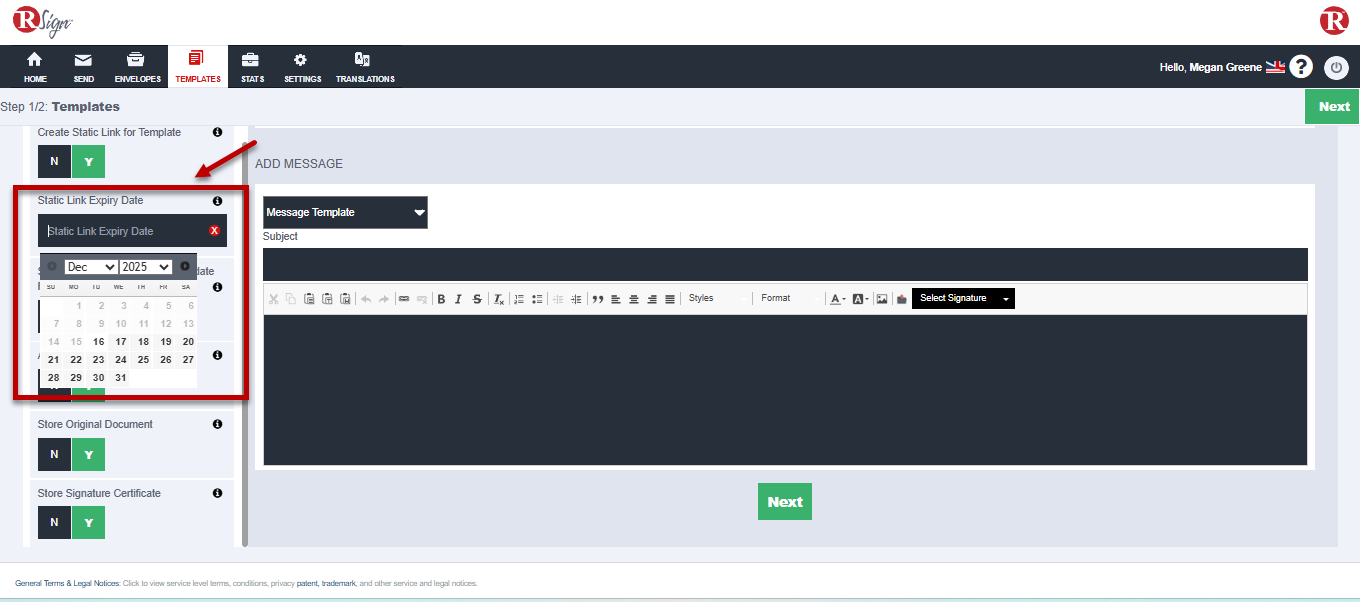Viewport: 1360px width, 602px height.
Task: Click the power logout icon
Action: 1336,67
